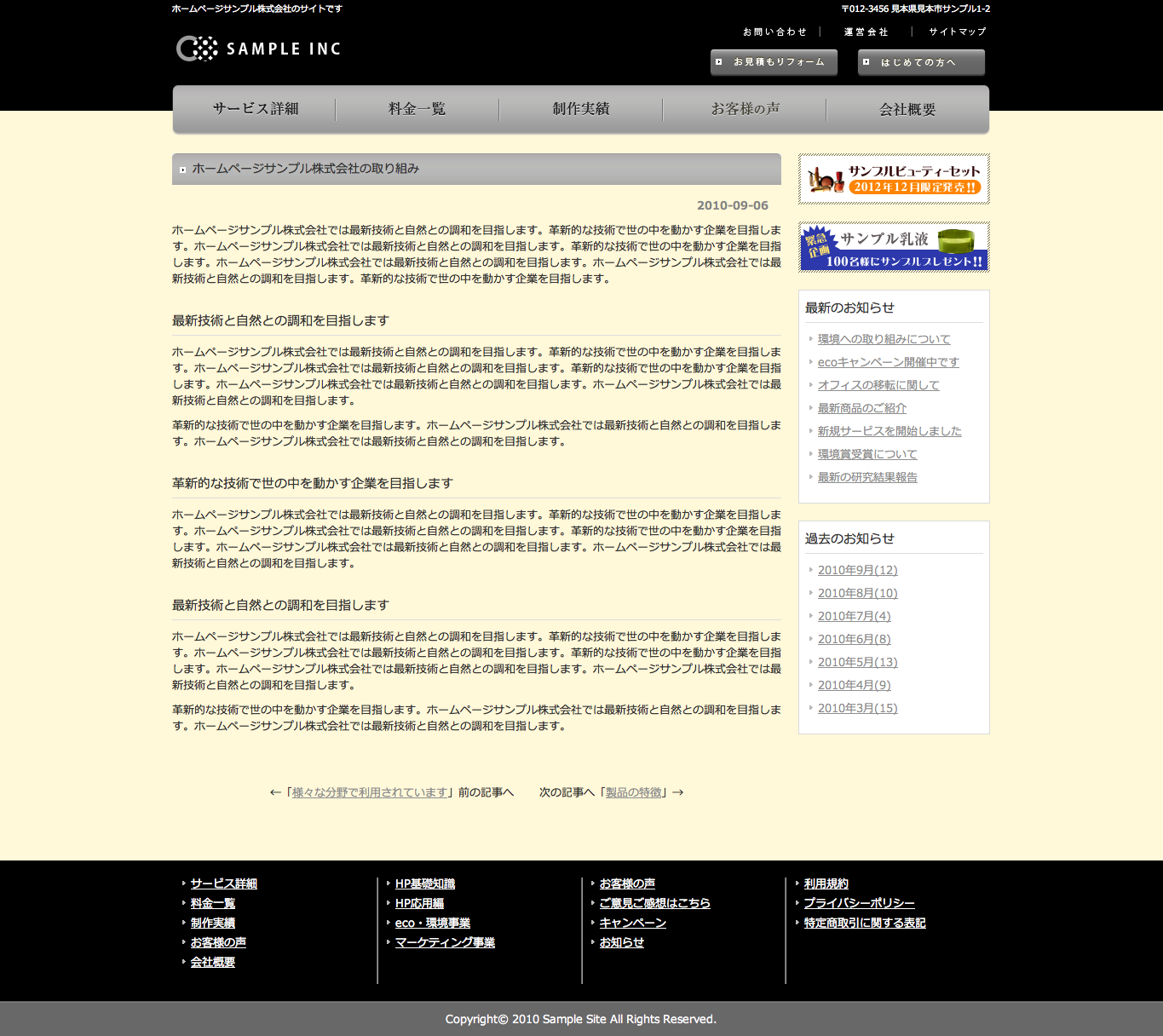This screenshot has width=1163, height=1036.
Task: Open the 2010年9月(12) archive link
Action: [x=857, y=570]
